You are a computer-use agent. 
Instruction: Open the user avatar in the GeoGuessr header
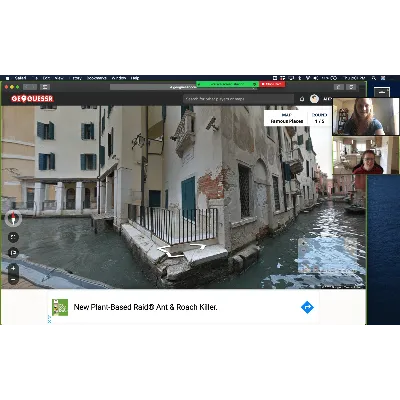314,99
